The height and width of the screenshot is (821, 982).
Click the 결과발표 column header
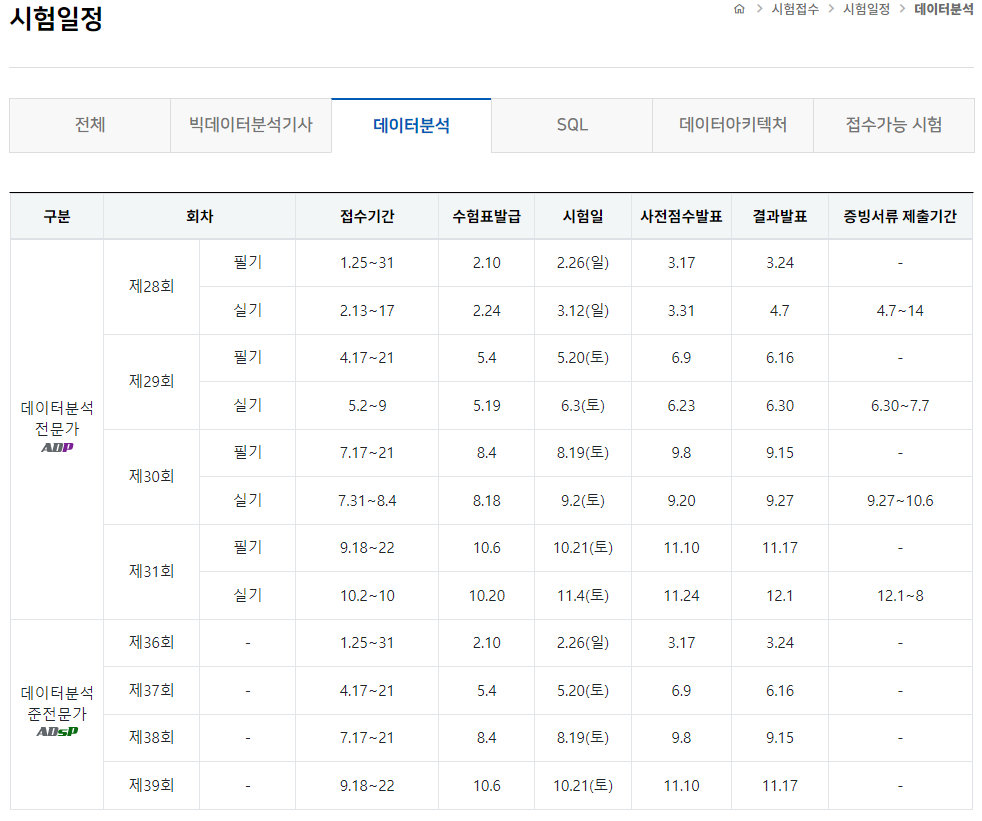780,217
